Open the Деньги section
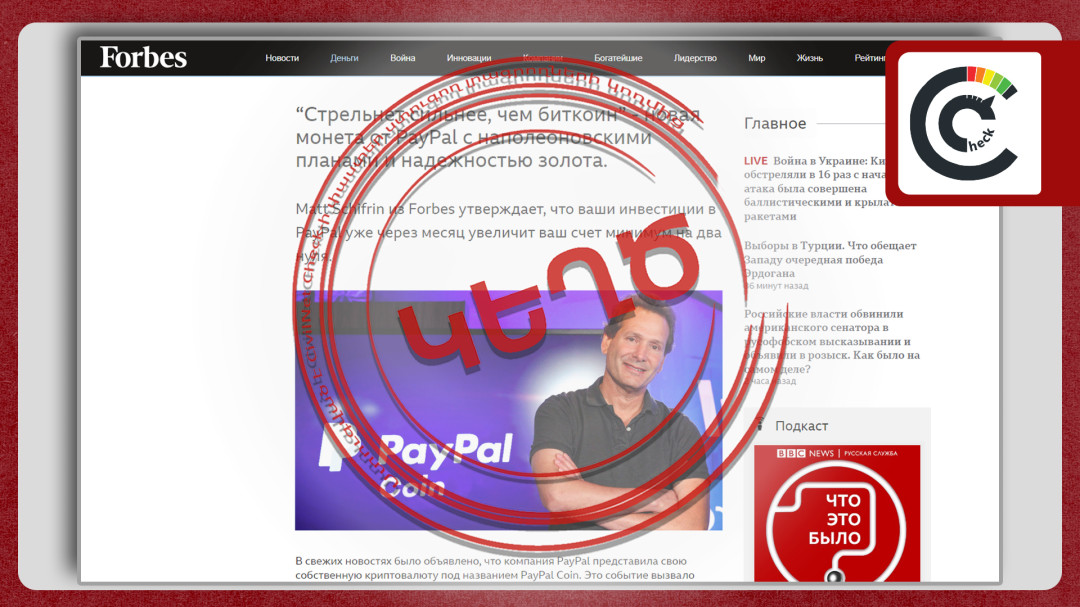 coord(344,58)
